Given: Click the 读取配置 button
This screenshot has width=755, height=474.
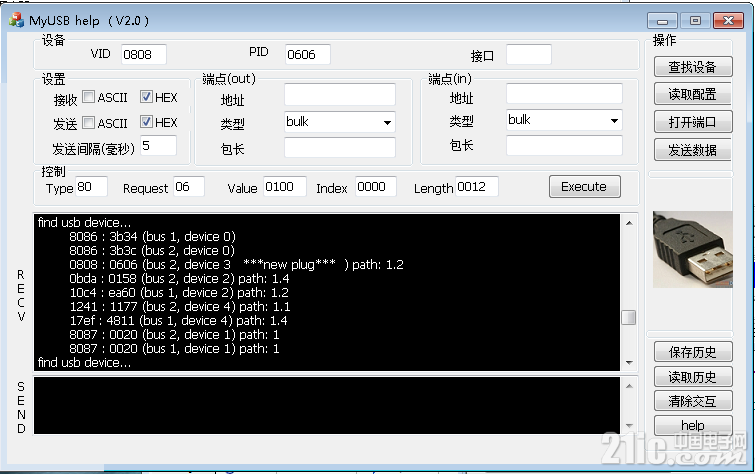Looking at the screenshot, I should point(693,94).
